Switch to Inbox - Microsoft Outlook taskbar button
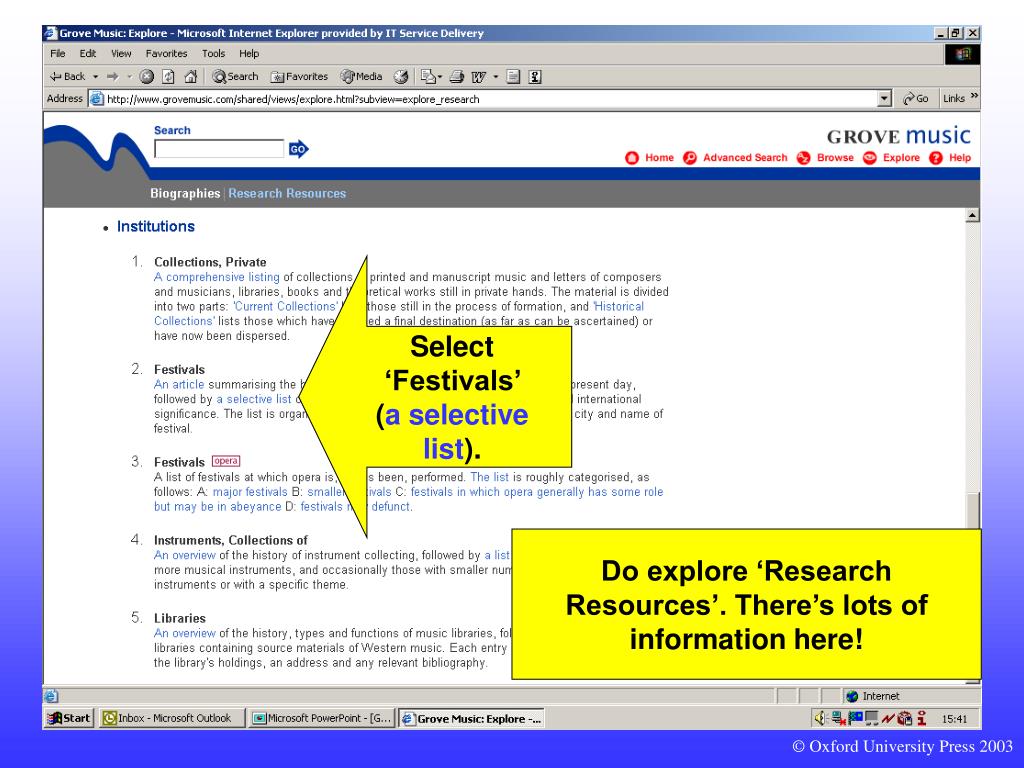 point(172,718)
